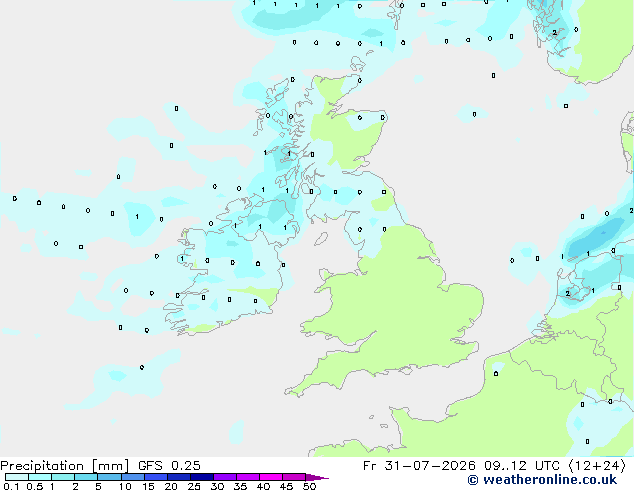Click the '2' value over southern Norway

pyautogui.click(x=555, y=33)
